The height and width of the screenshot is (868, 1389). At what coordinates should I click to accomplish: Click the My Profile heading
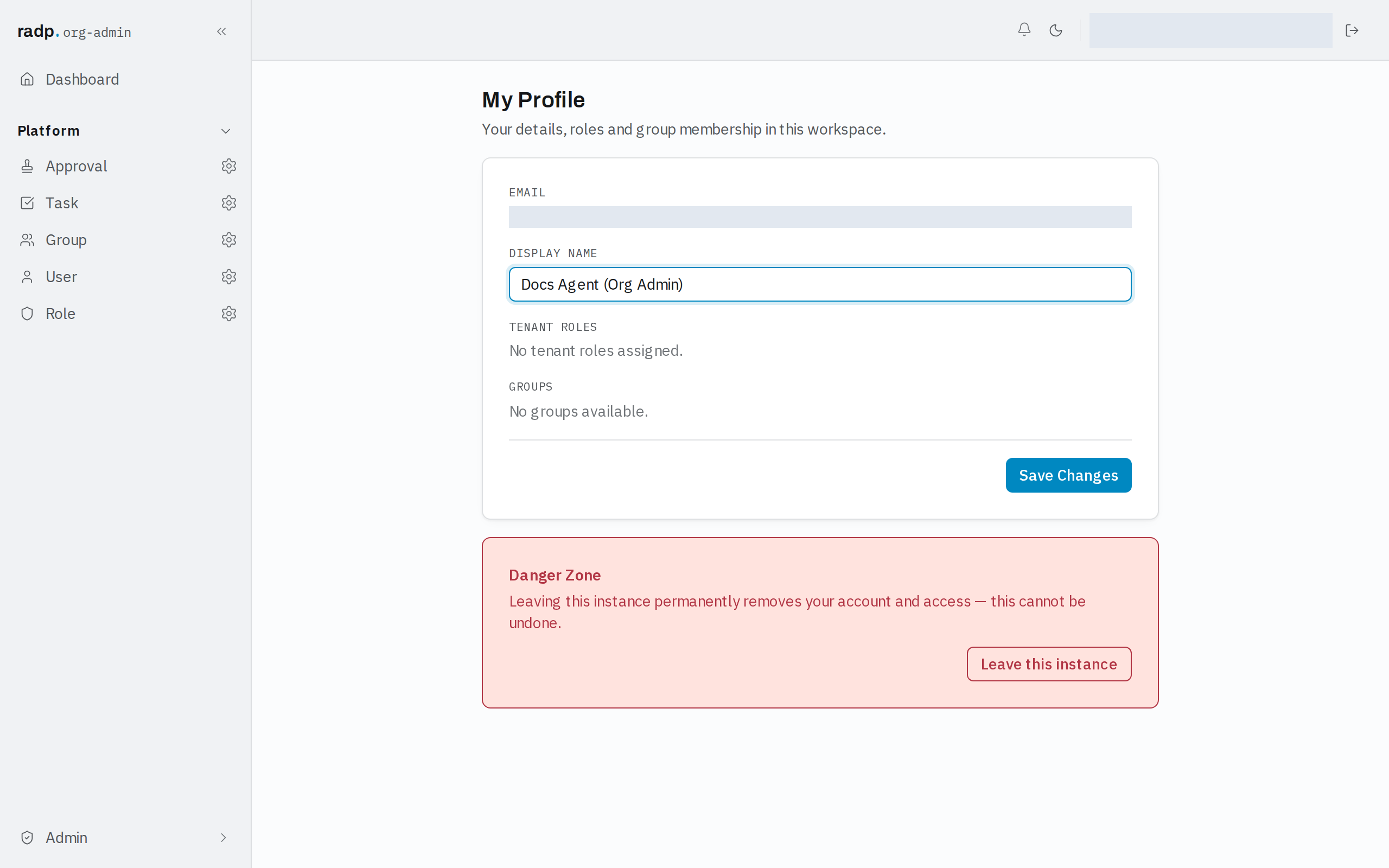tap(533, 100)
